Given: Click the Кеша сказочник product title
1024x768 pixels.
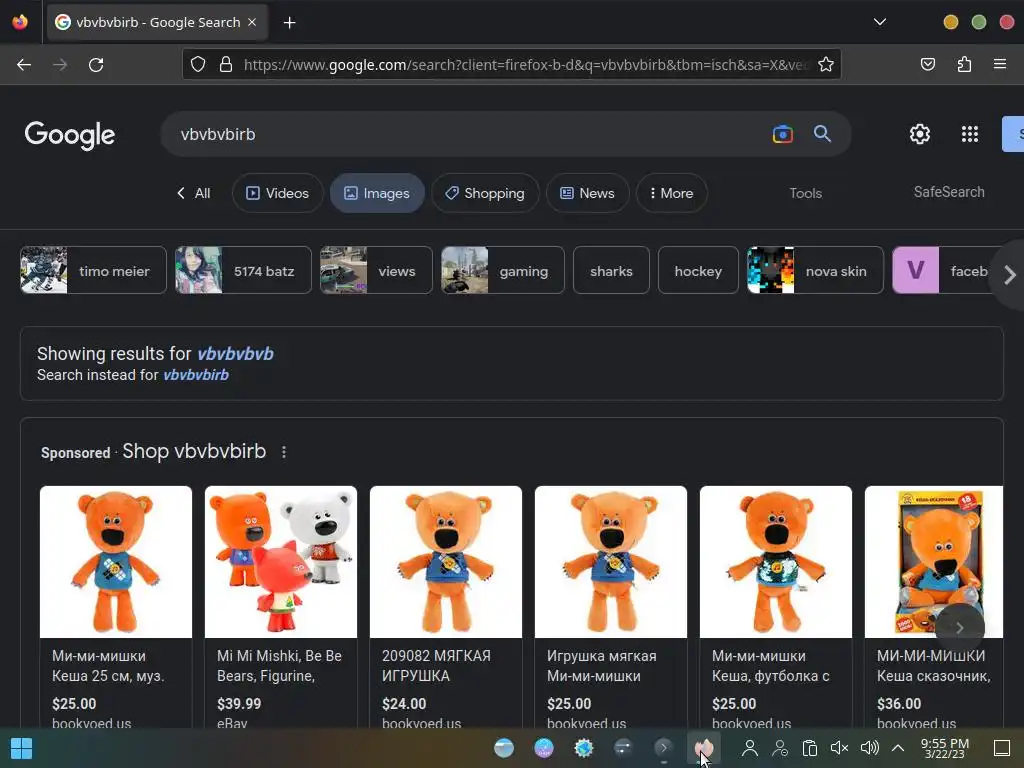Looking at the screenshot, I should [x=934, y=665].
